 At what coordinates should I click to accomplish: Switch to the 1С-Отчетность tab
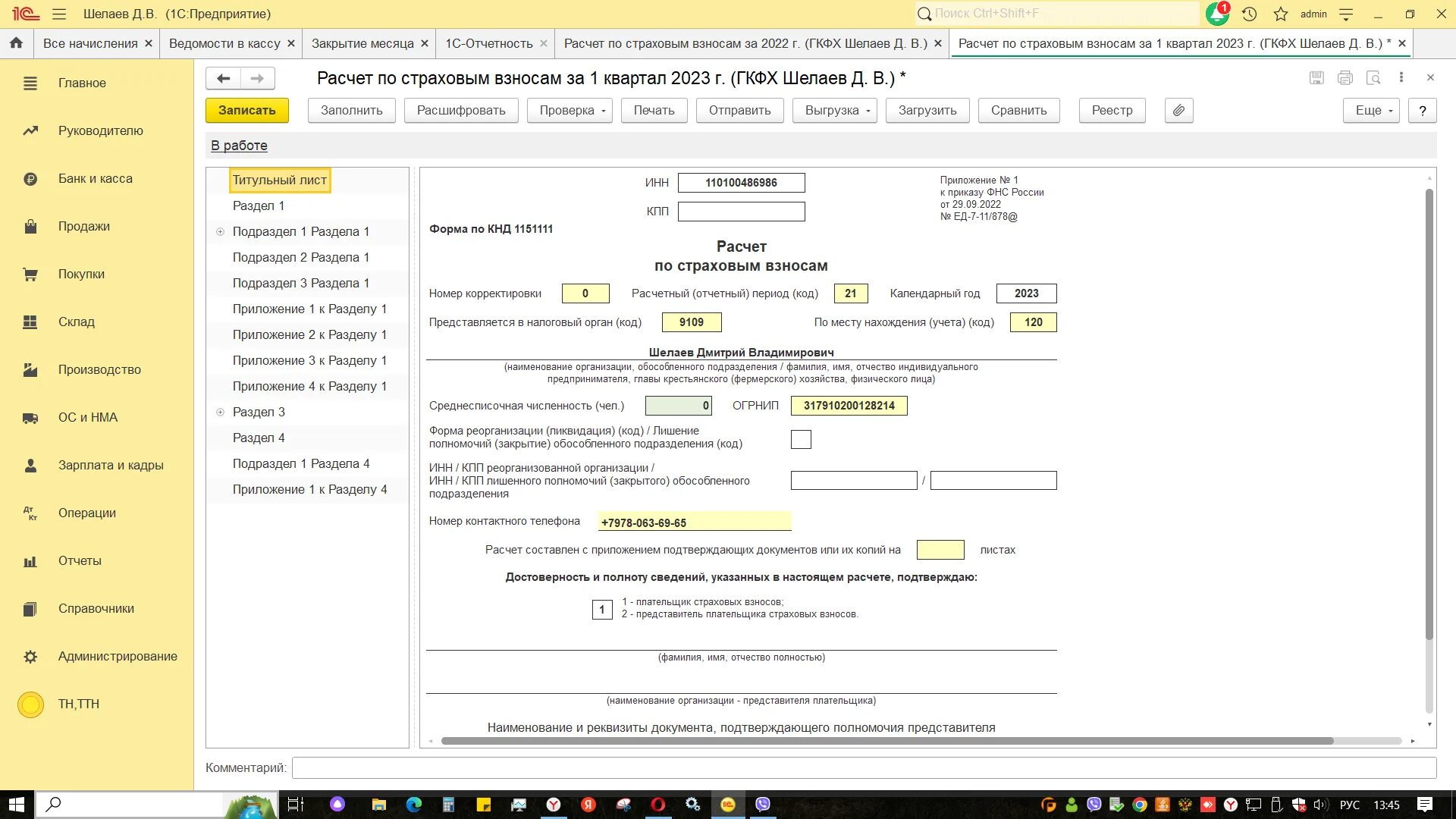click(x=488, y=43)
